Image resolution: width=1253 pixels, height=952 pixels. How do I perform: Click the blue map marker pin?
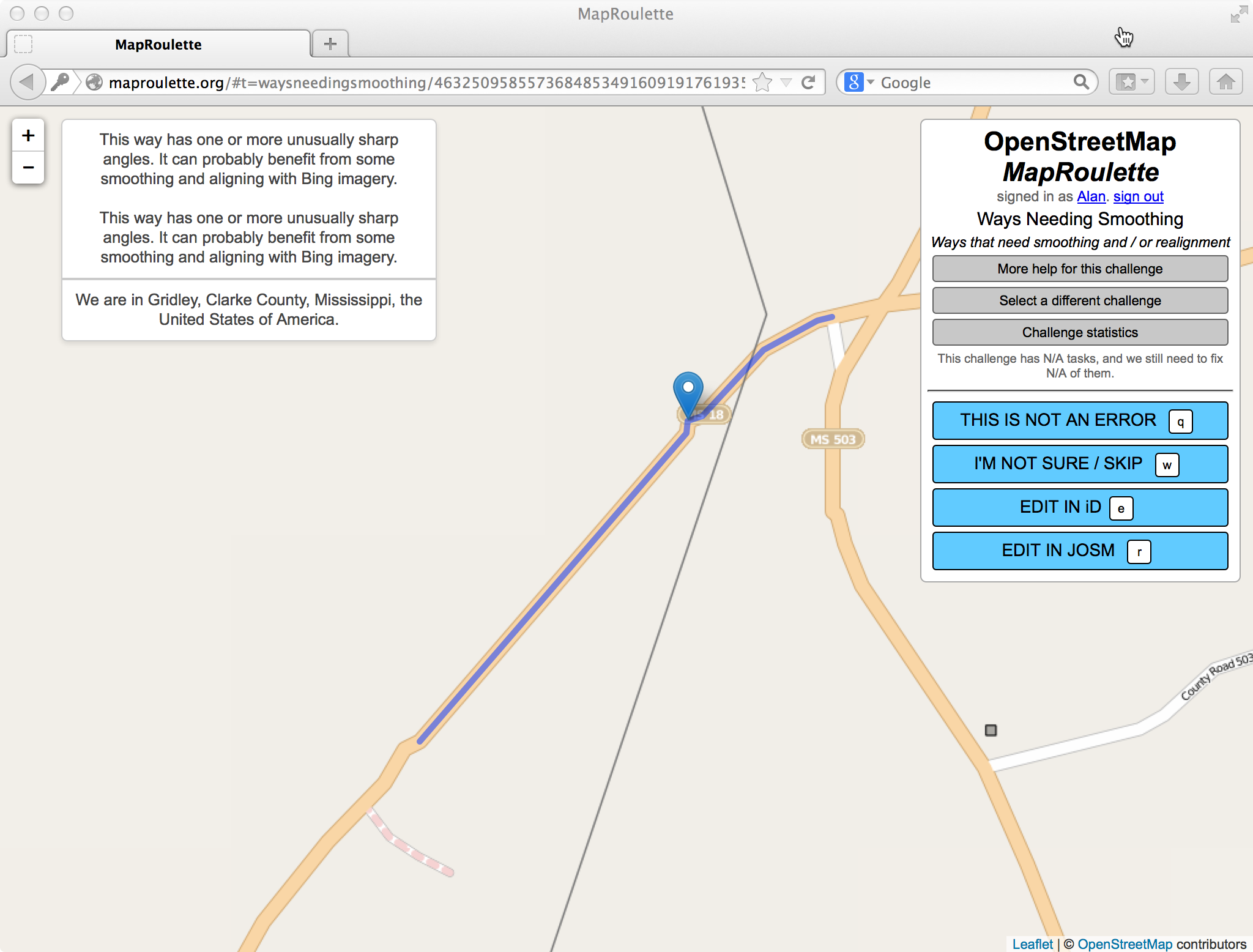tap(688, 392)
